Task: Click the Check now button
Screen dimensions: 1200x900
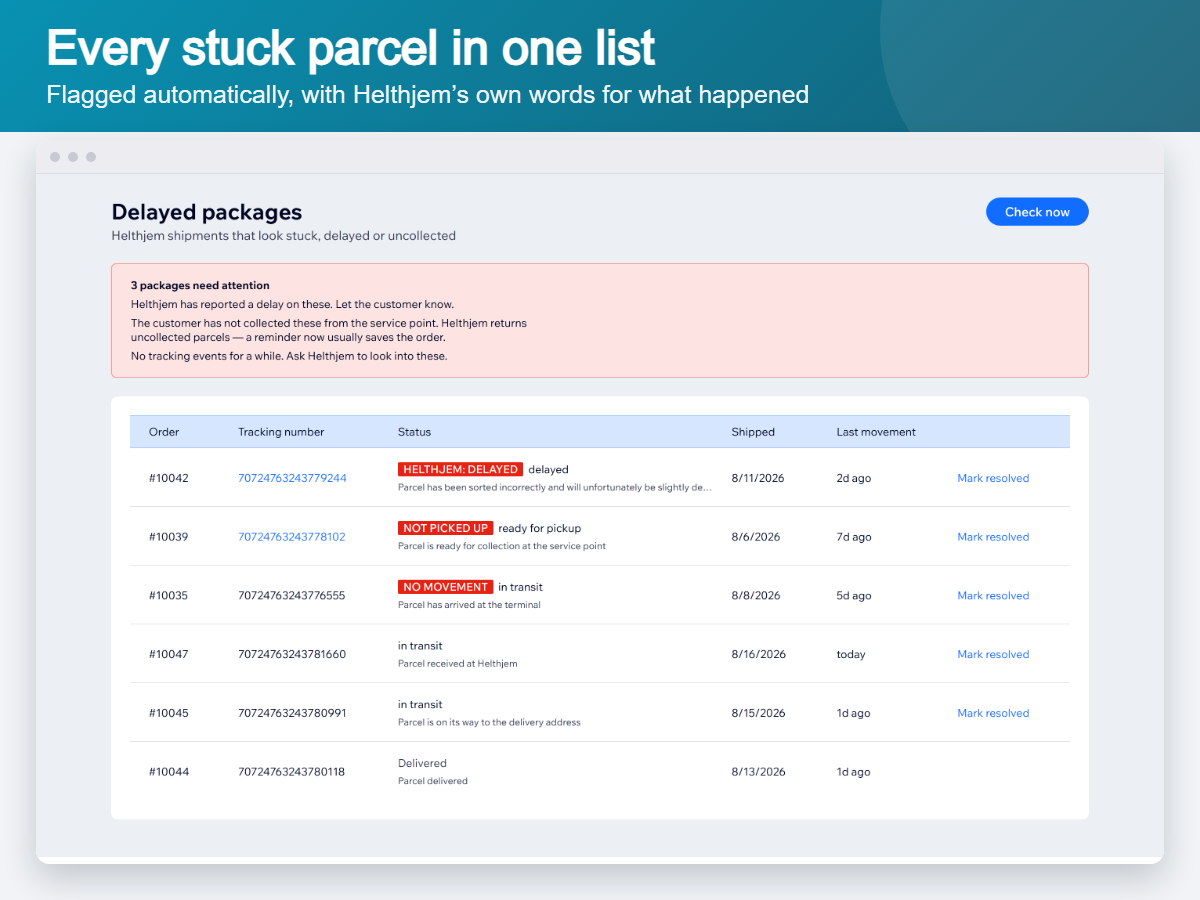Action: (x=1037, y=212)
